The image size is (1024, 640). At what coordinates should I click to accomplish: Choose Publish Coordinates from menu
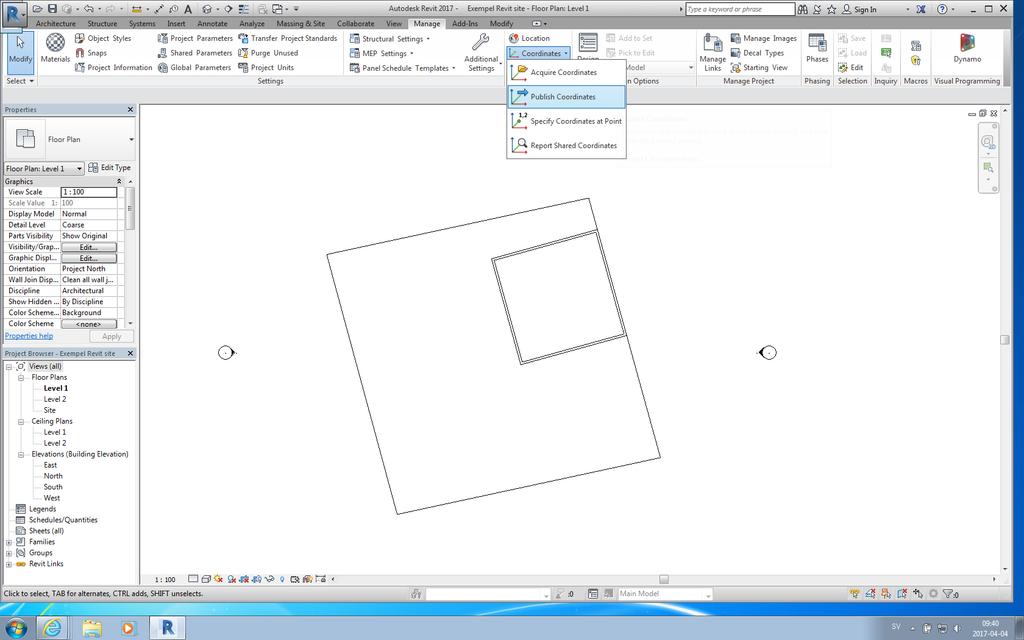tap(566, 97)
